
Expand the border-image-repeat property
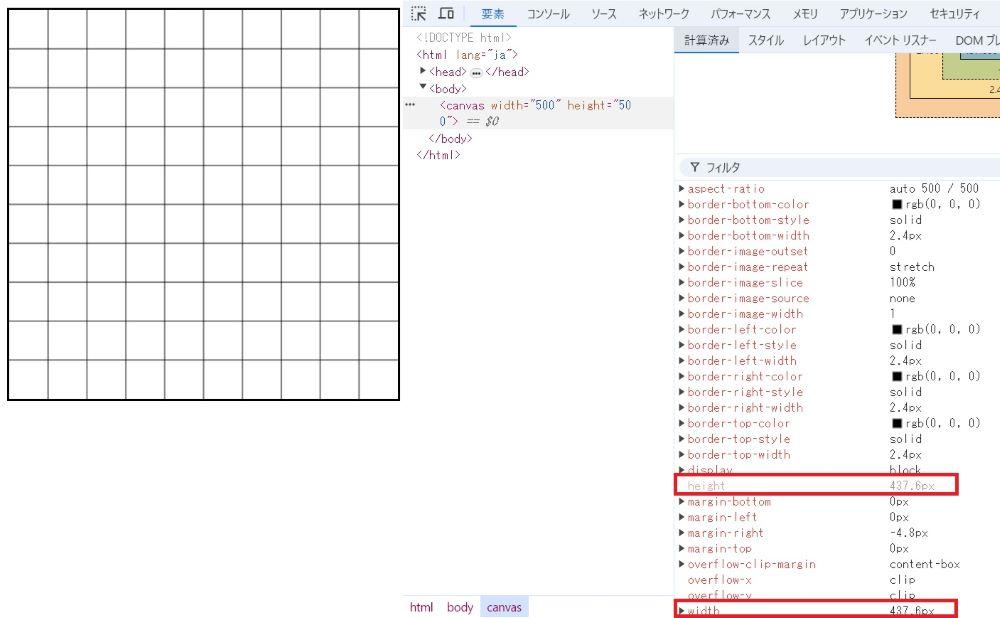pos(681,267)
